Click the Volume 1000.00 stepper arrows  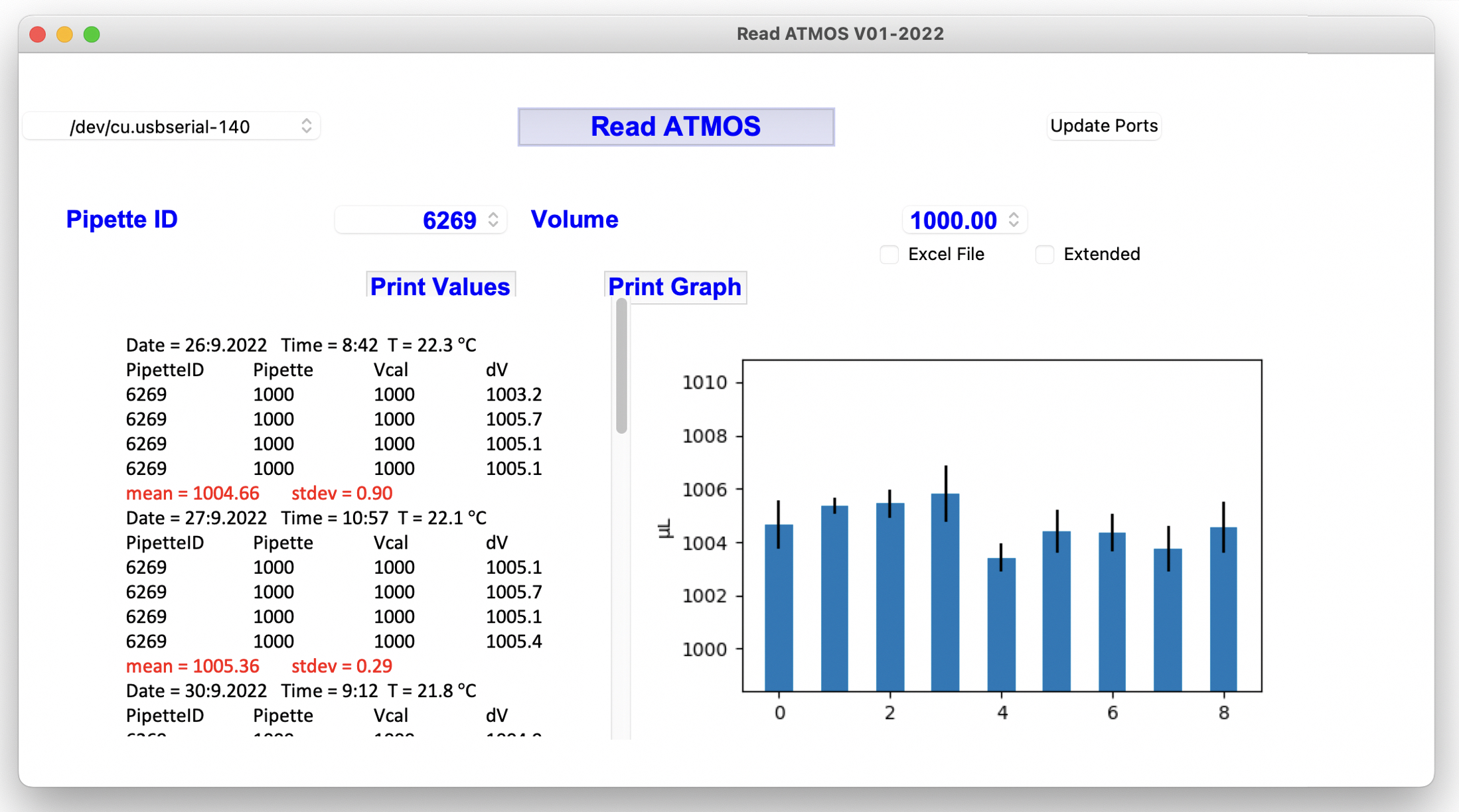1014,220
